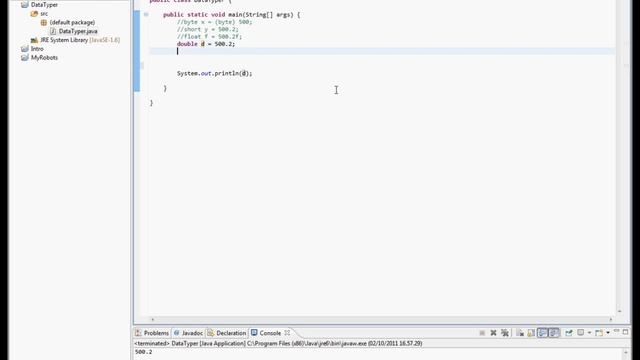Screen dimensions: 640x360
Task: Click the Declaration tab icon
Action: click(x=211, y=333)
